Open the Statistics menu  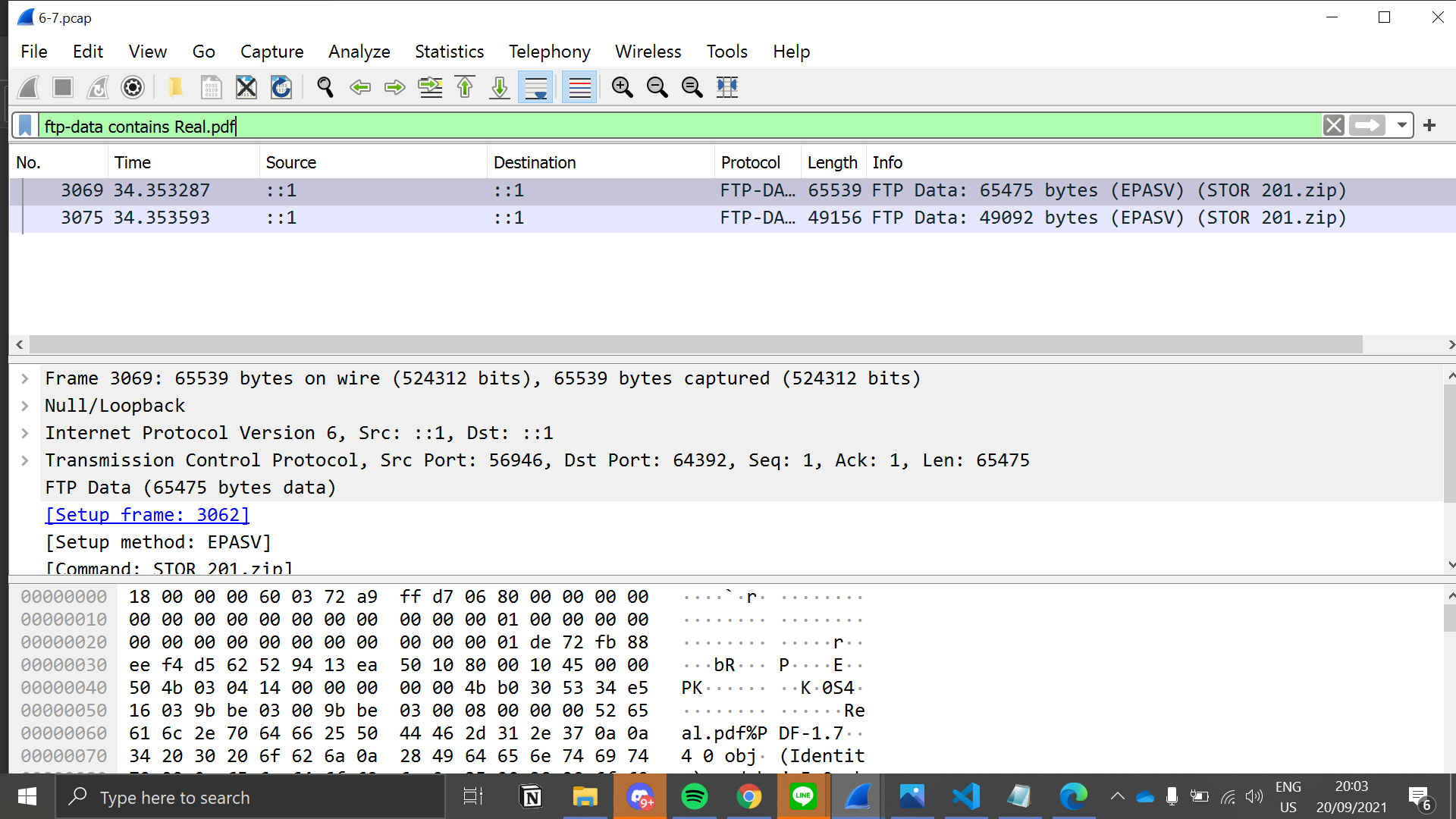[x=450, y=52]
